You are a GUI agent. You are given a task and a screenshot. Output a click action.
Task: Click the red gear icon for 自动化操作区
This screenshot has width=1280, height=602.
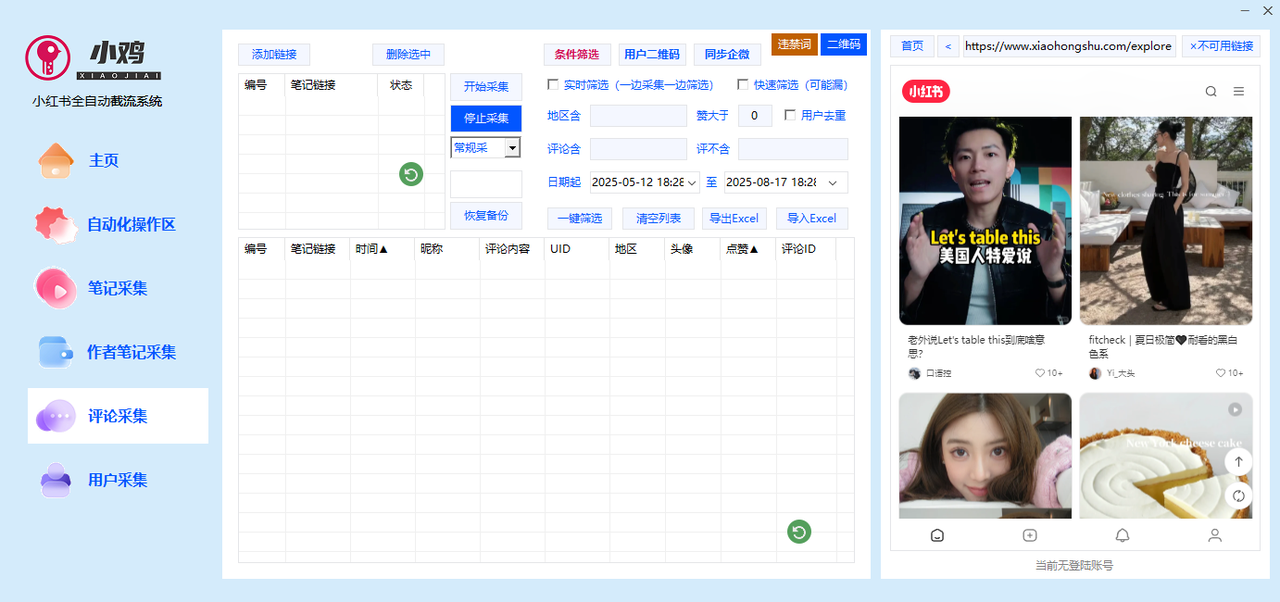pyautogui.click(x=56, y=224)
